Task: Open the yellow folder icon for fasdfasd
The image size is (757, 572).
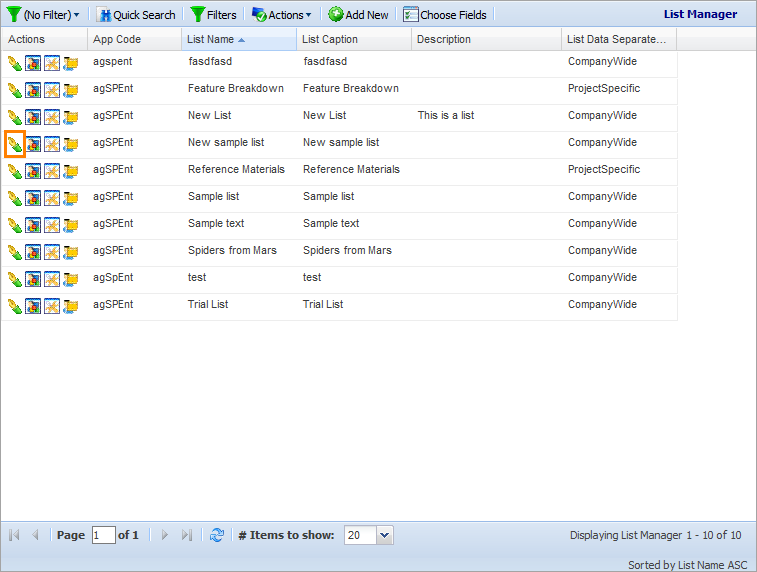Action: coord(70,63)
